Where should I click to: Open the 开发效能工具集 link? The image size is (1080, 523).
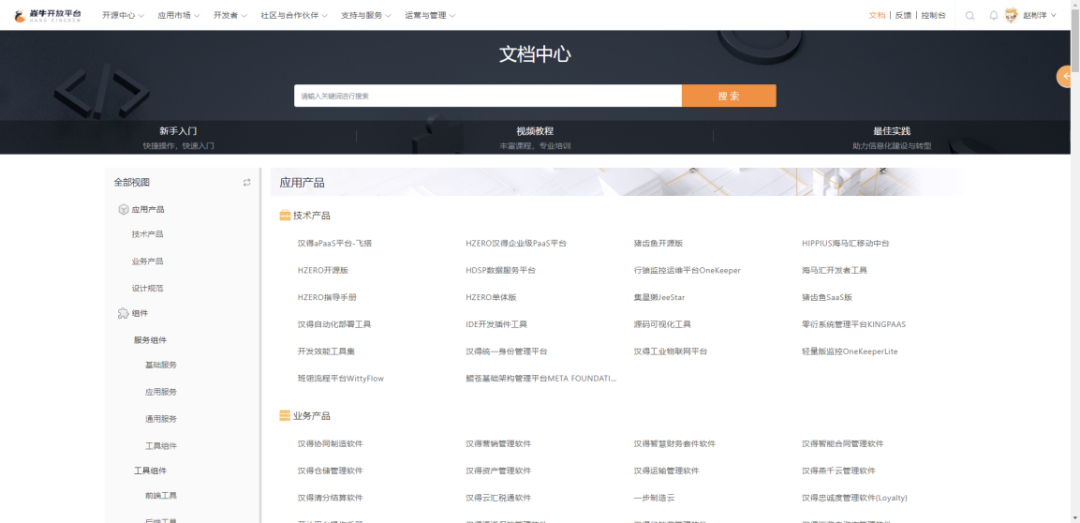click(x=326, y=351)
